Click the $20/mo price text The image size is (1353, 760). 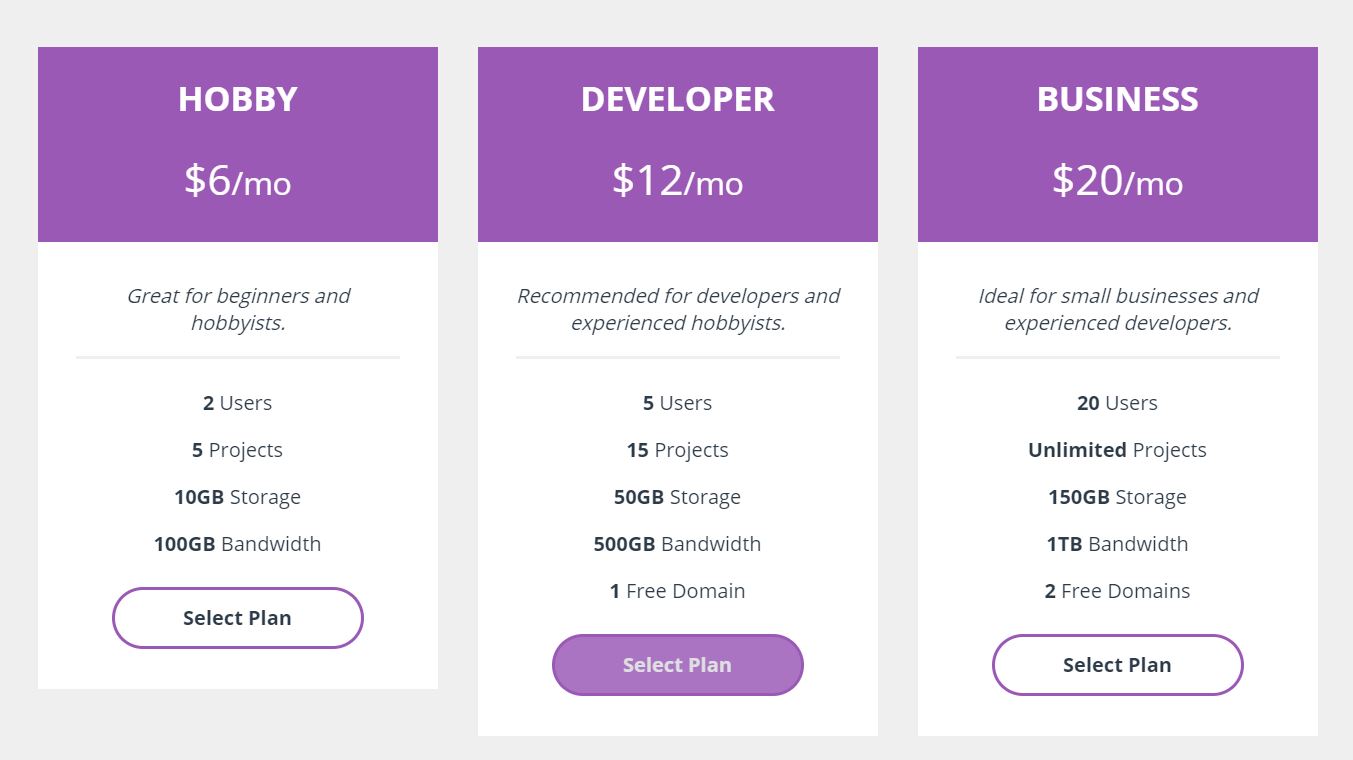1117,181
